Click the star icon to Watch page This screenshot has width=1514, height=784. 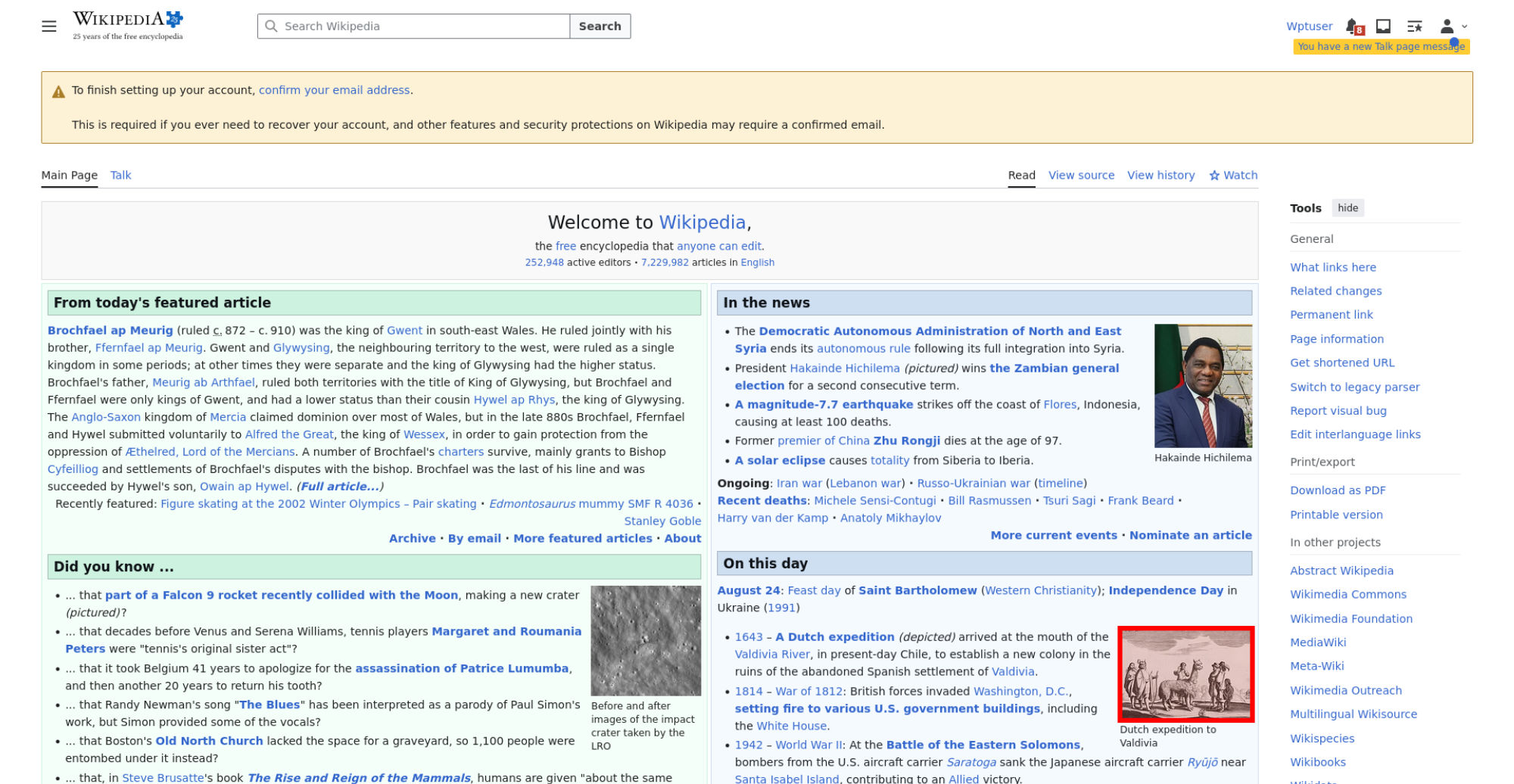1214,176
